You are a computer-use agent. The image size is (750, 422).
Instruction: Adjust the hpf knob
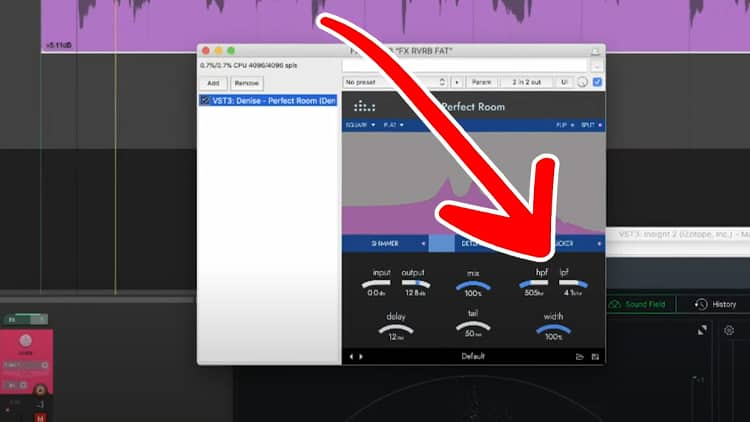(x=534, y=284)
